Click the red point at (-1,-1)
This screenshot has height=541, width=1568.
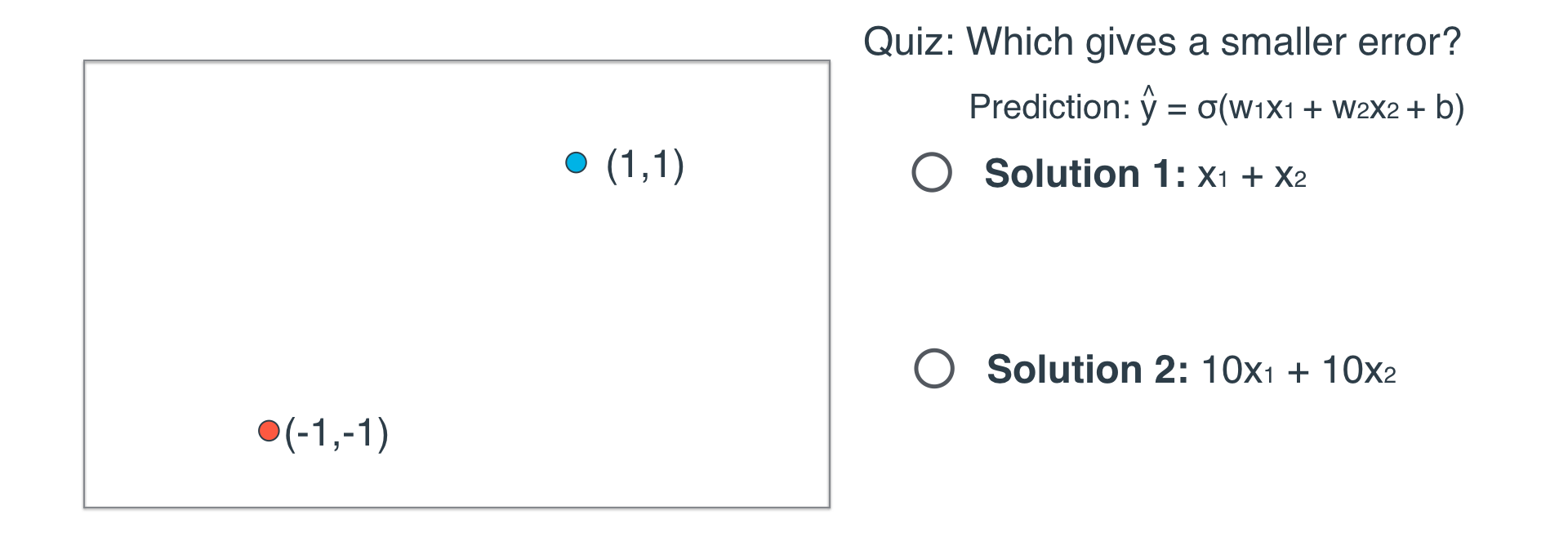tap(269, 431)
